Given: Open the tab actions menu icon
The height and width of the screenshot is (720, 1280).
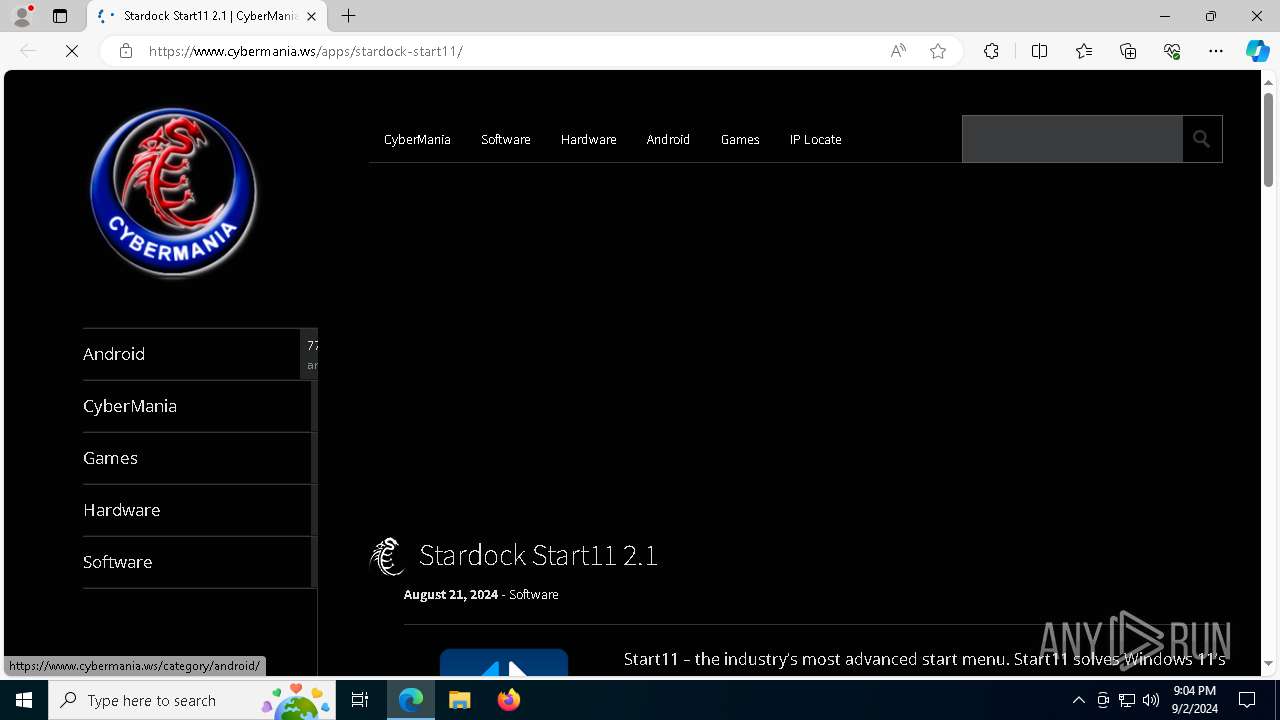Looking at the screenshot, I should (x=60, y=16).
